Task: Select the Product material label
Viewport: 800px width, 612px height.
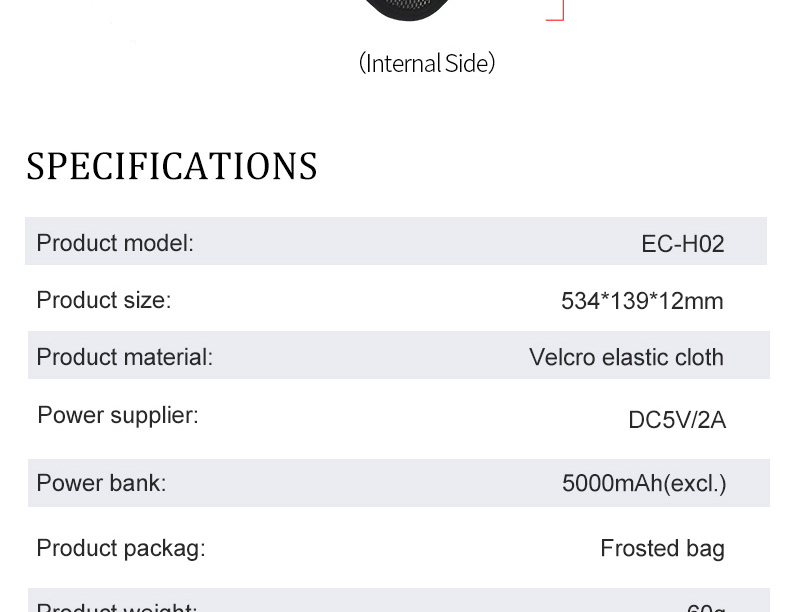Action: [x=125, y=357]
